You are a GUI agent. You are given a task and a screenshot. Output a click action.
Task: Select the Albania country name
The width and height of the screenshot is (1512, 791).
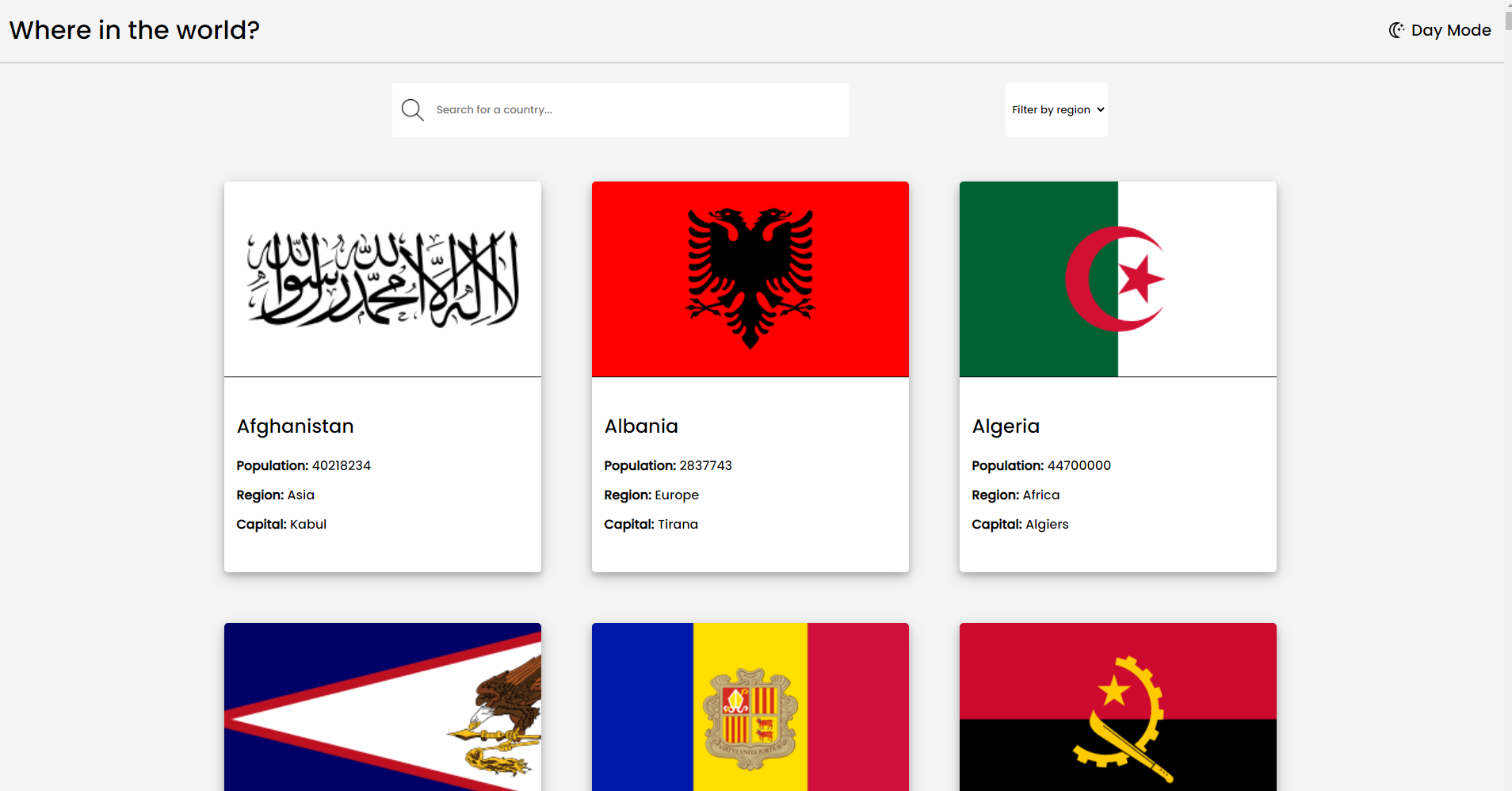point(641,426)
